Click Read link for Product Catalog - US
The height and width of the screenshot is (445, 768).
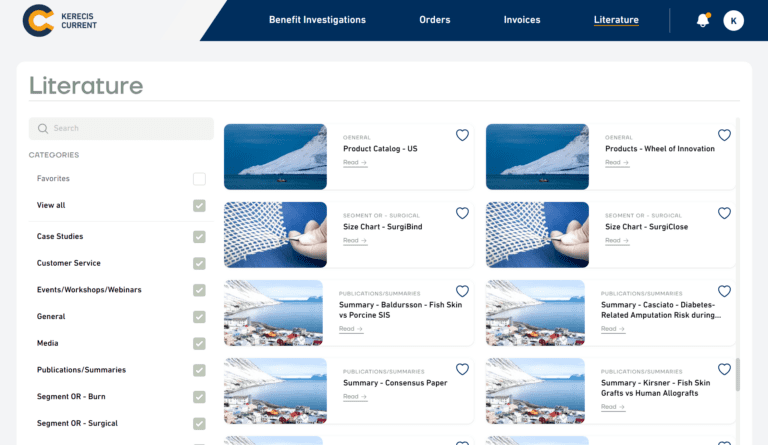355,163
